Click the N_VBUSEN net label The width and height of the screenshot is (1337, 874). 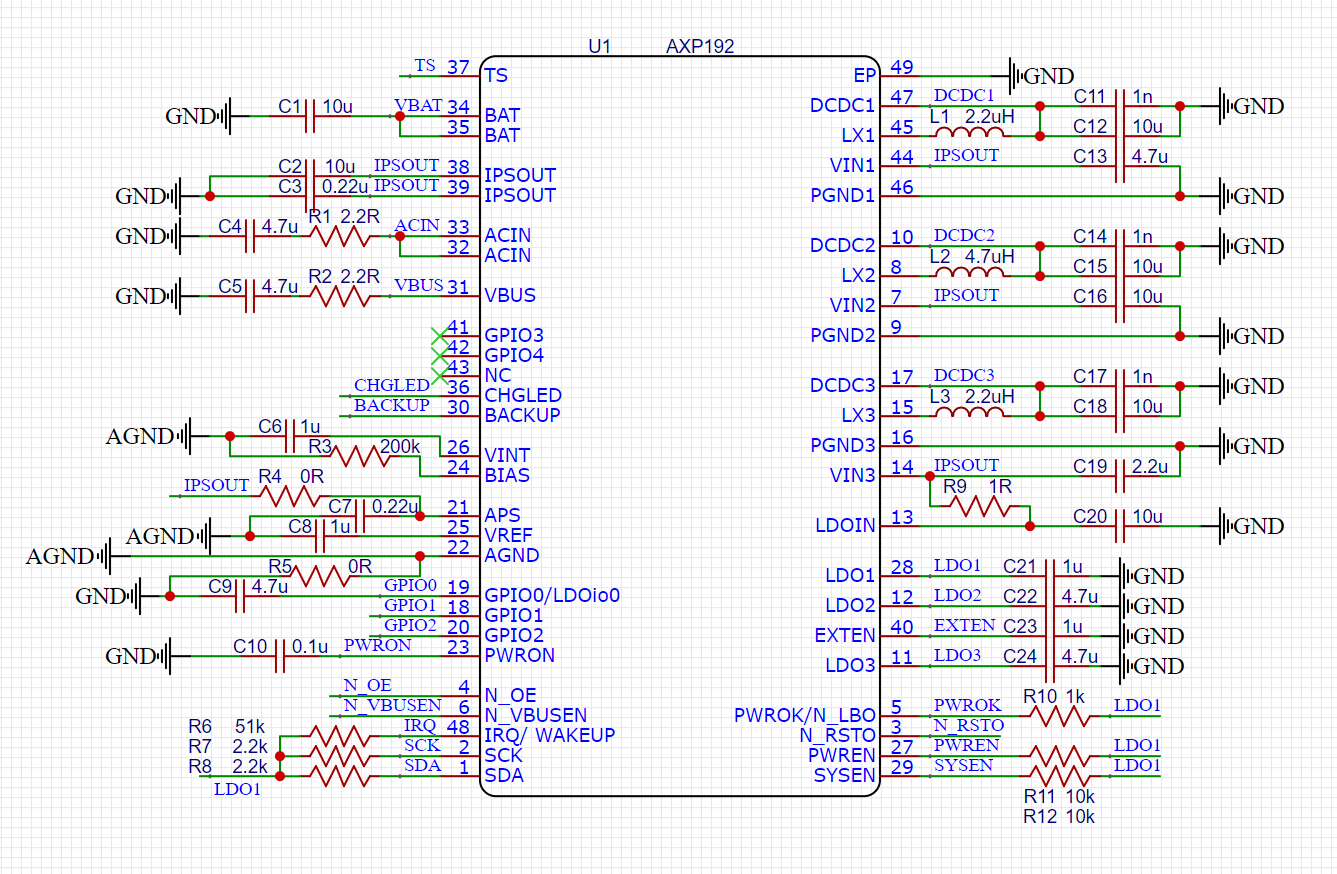392,705
